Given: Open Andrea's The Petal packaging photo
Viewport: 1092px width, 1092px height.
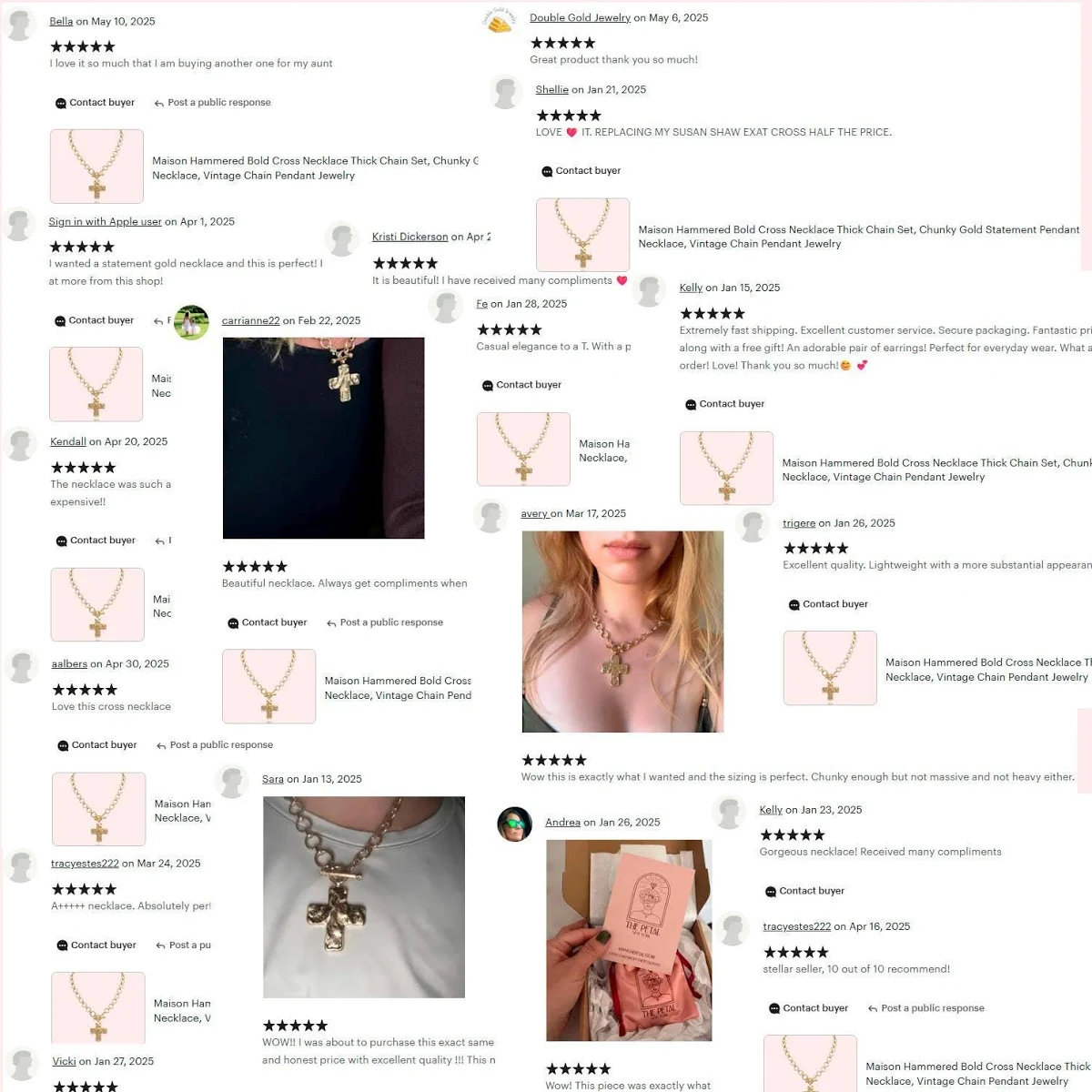Looking at the screenshot, I should pos(629,940).
